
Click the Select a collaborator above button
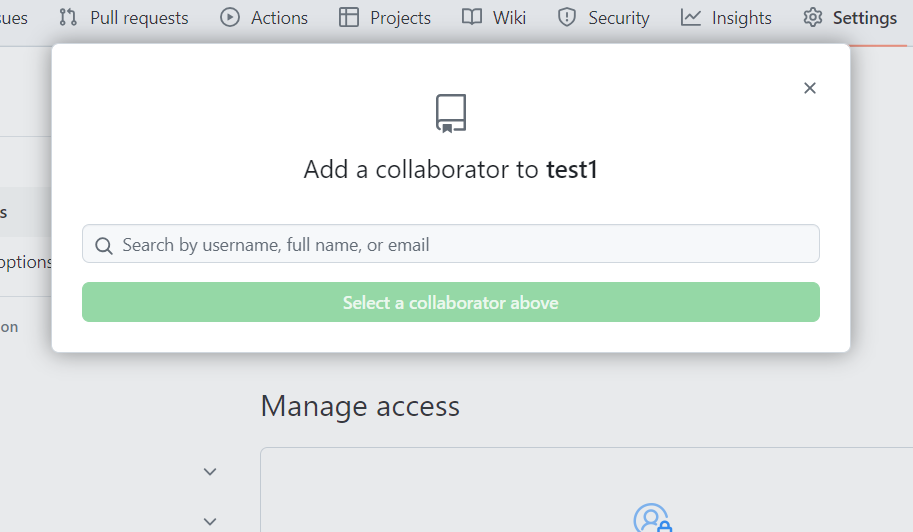451,302
